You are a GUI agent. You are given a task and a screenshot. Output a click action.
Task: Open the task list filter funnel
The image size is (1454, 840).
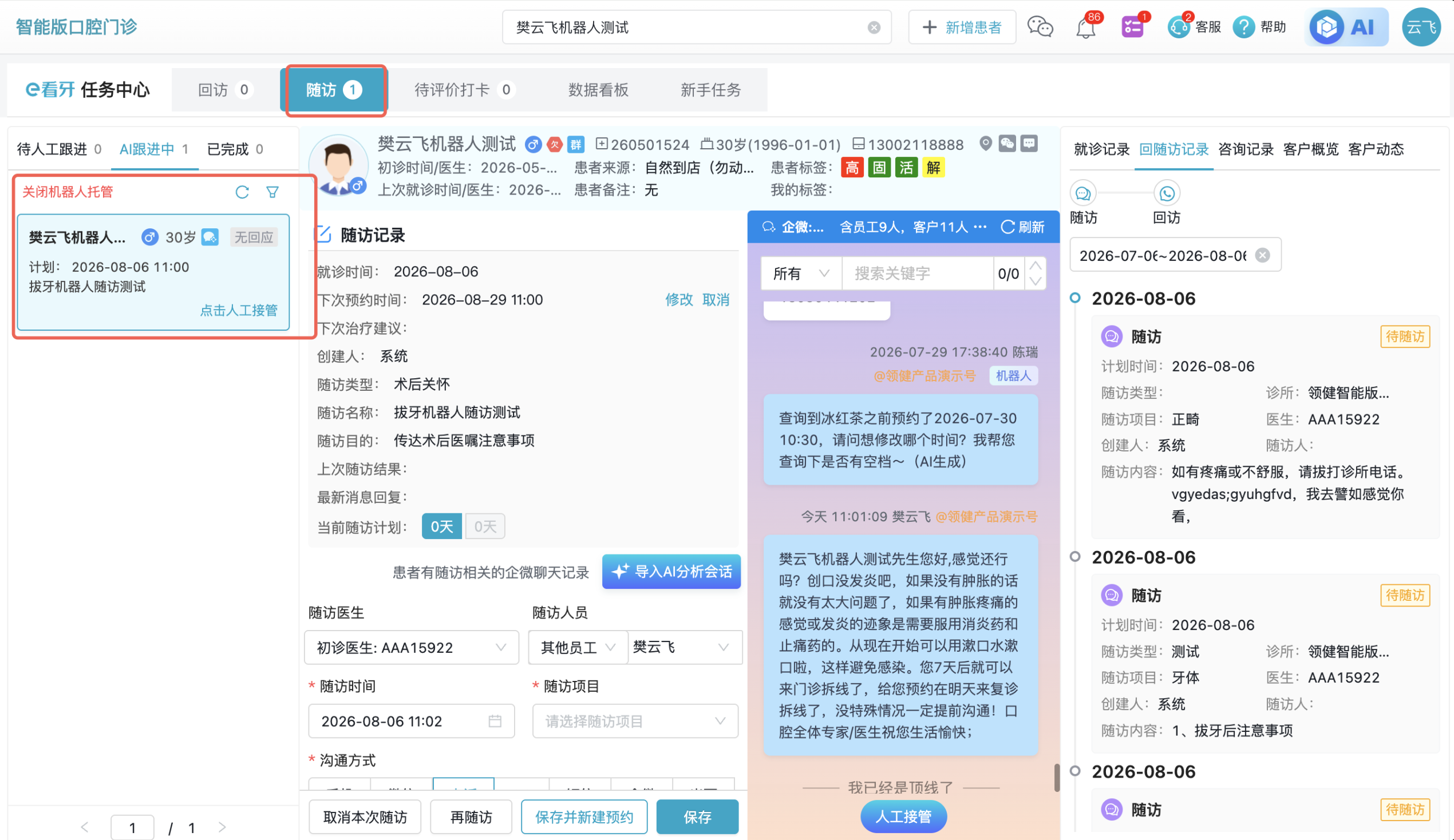(x=272, y=192)
